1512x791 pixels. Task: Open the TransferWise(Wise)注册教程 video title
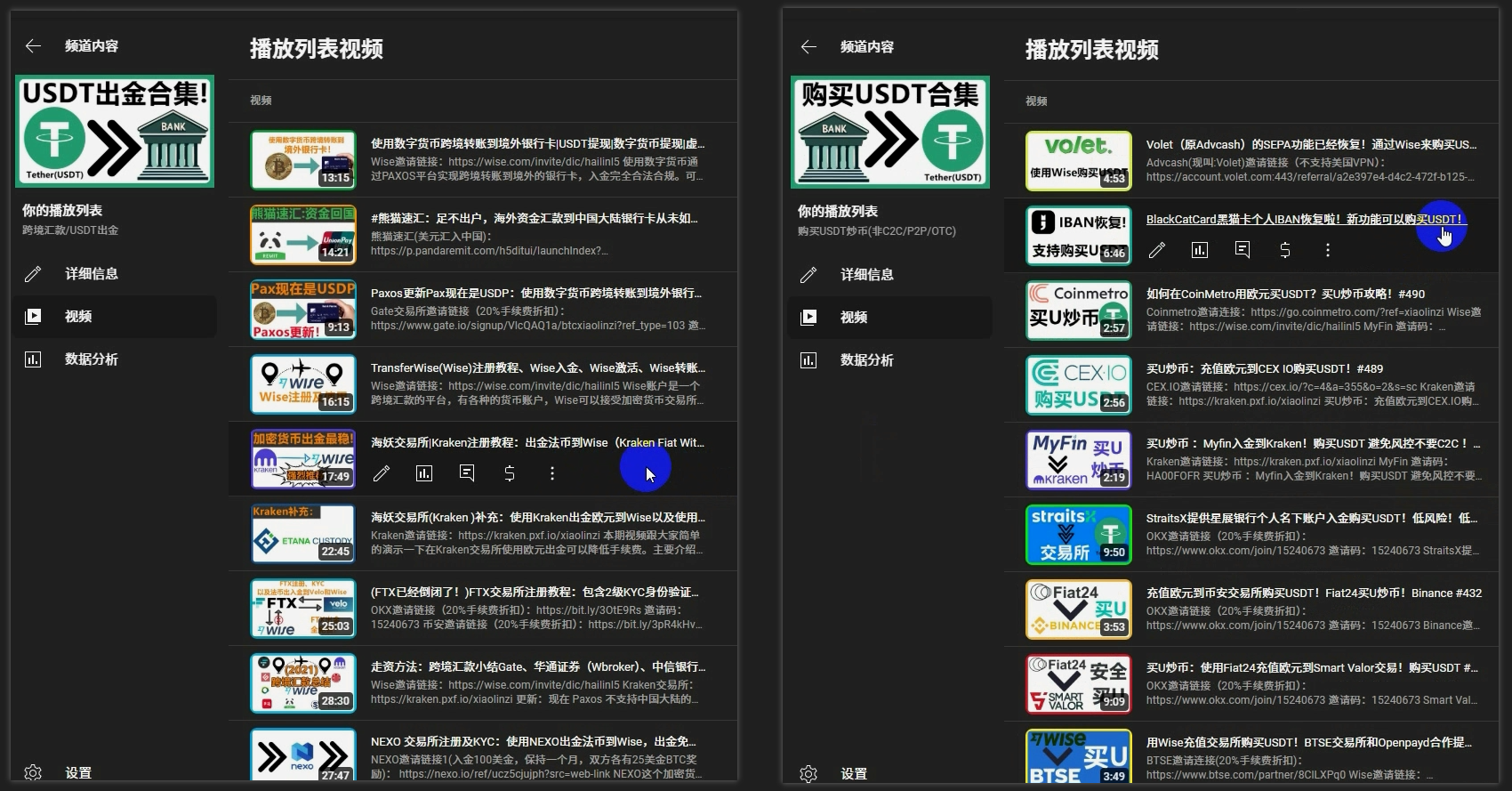pyautogui.click(x=538, y=367)
